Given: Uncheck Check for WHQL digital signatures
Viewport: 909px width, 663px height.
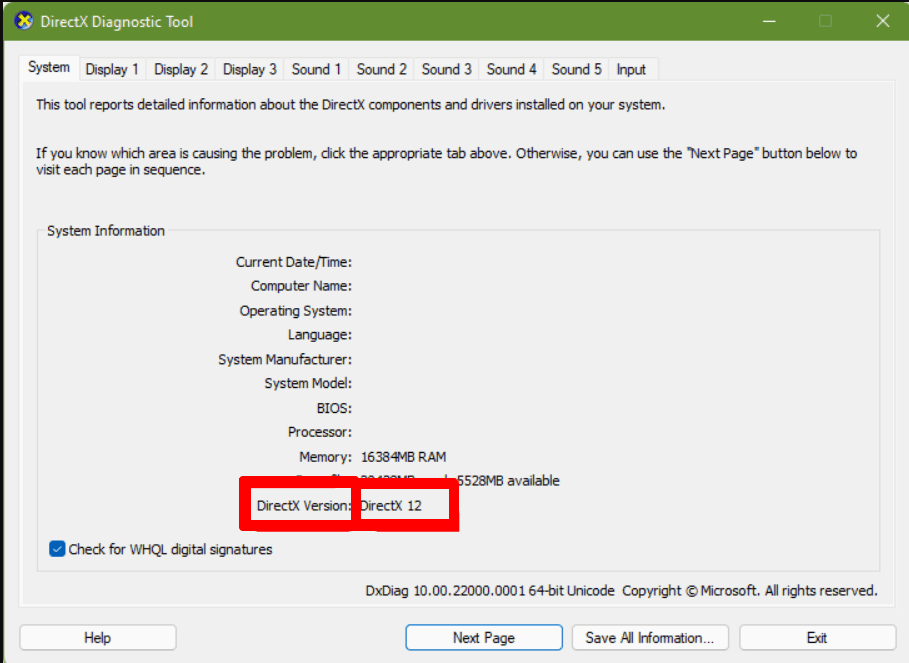Looking at the screenshot, I should click(x=58, y=549).
